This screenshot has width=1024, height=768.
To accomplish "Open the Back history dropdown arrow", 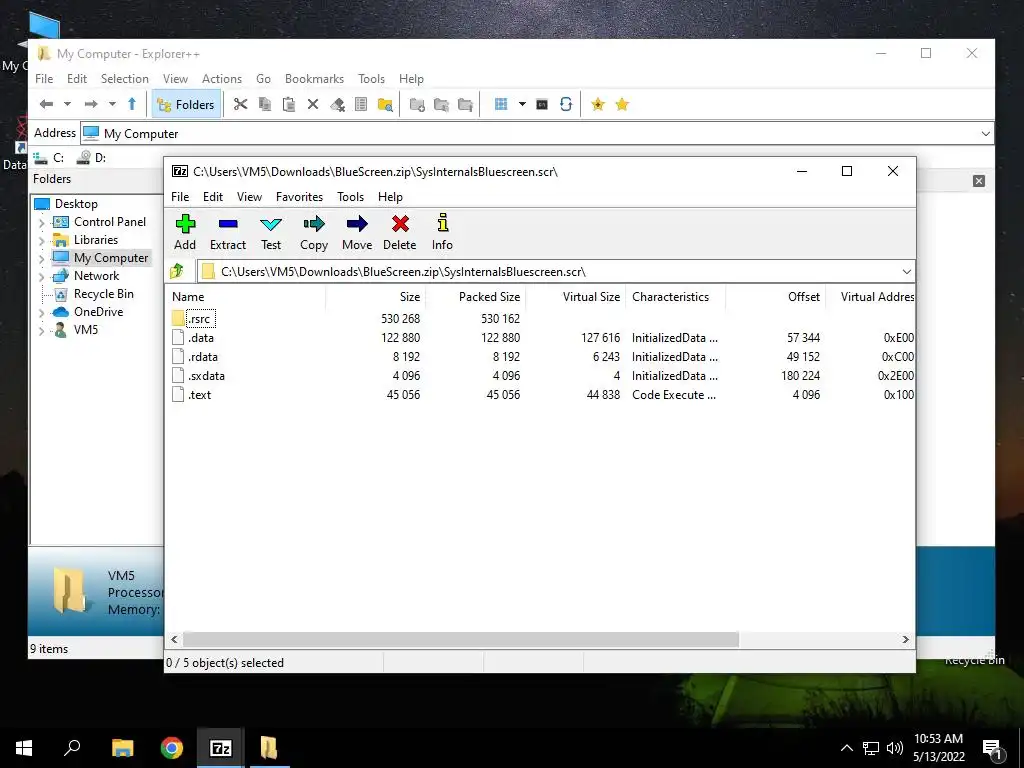I will click(x=67, y=104).
